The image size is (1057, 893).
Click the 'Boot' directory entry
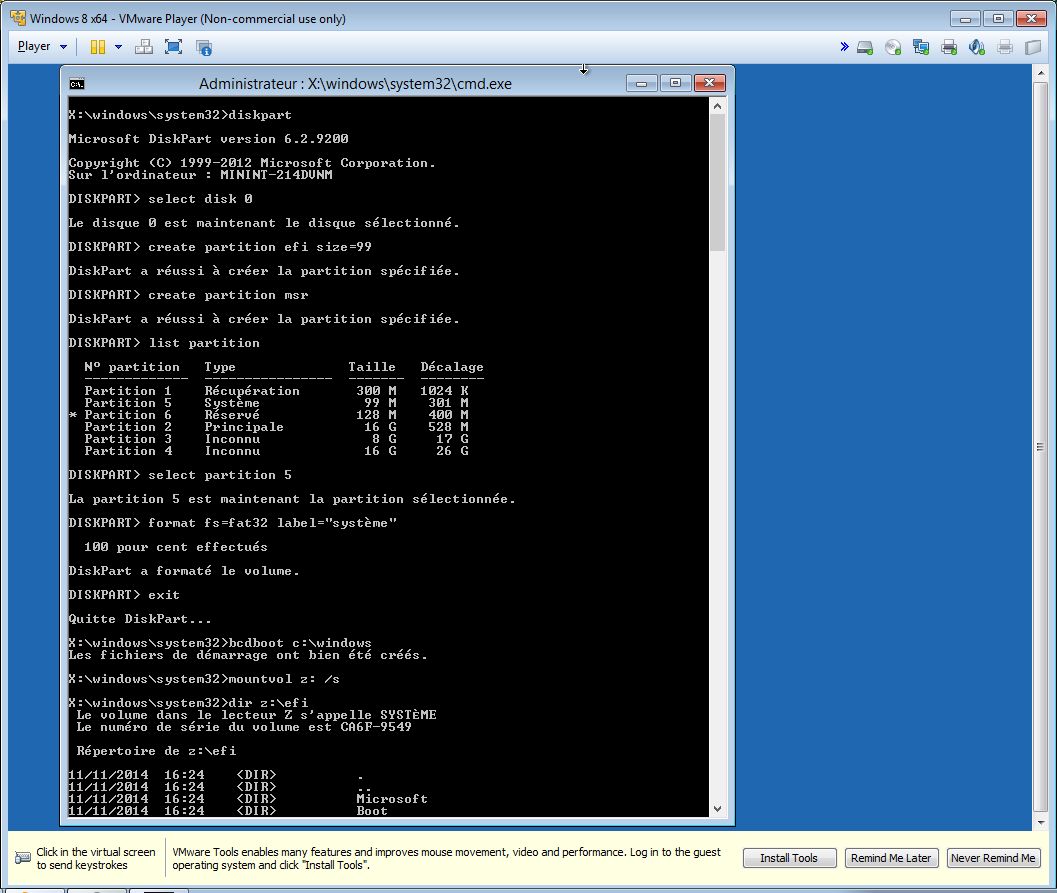point(372,811)
